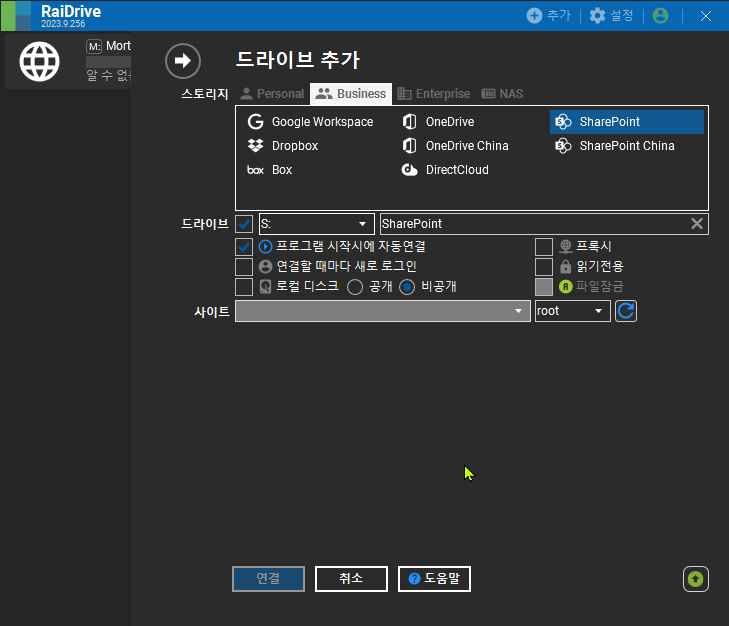Switch to the Enterprise storage tab
The height and width of the screenshot is (626, 729).
(434, 94)
